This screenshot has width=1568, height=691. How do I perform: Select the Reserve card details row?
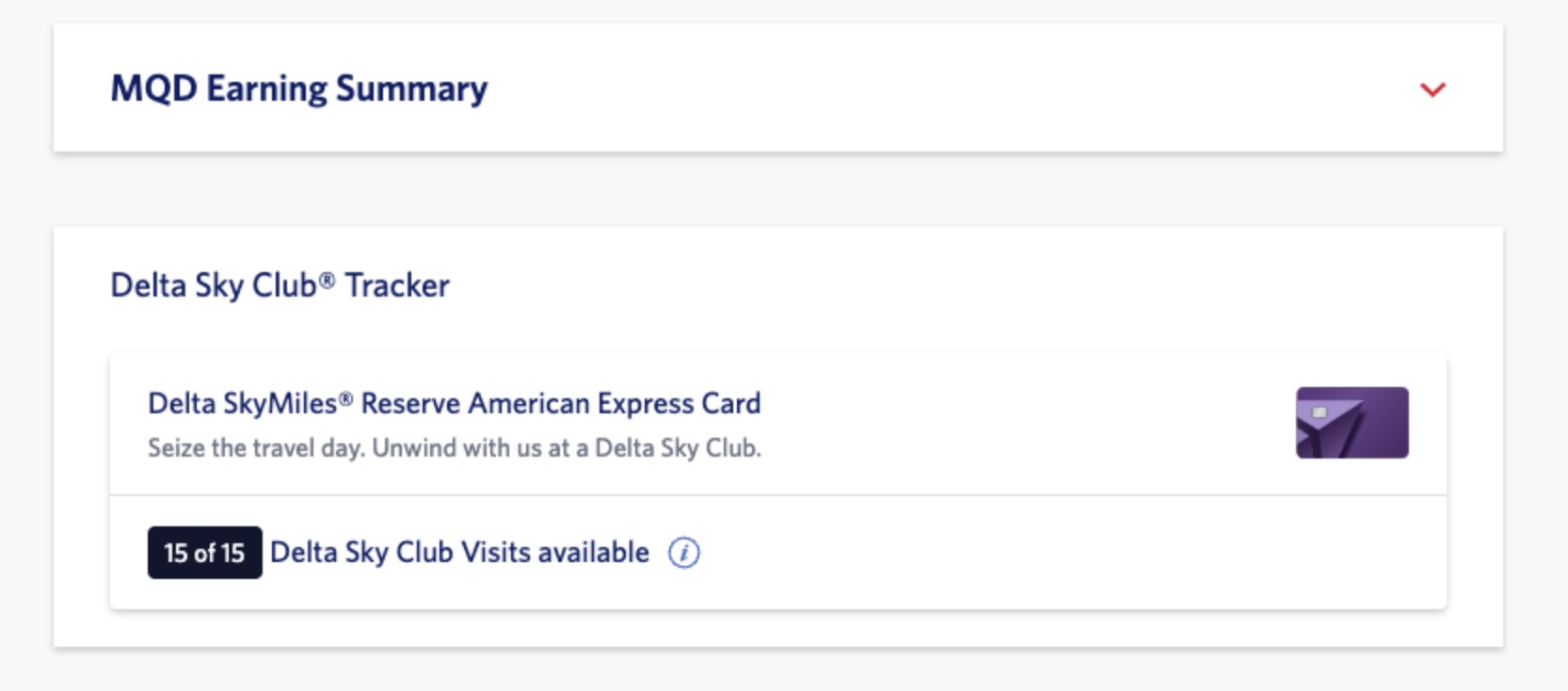pos(779,421)
